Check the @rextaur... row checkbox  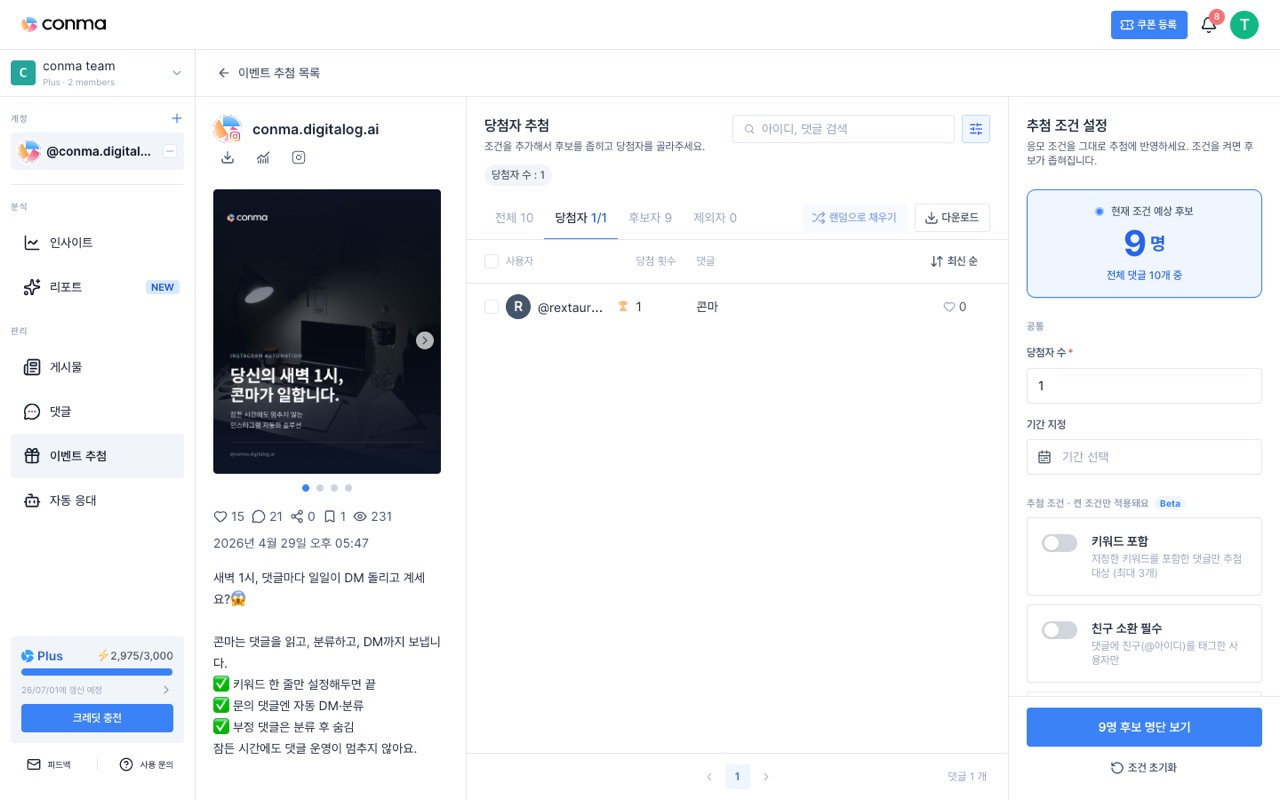491,307
